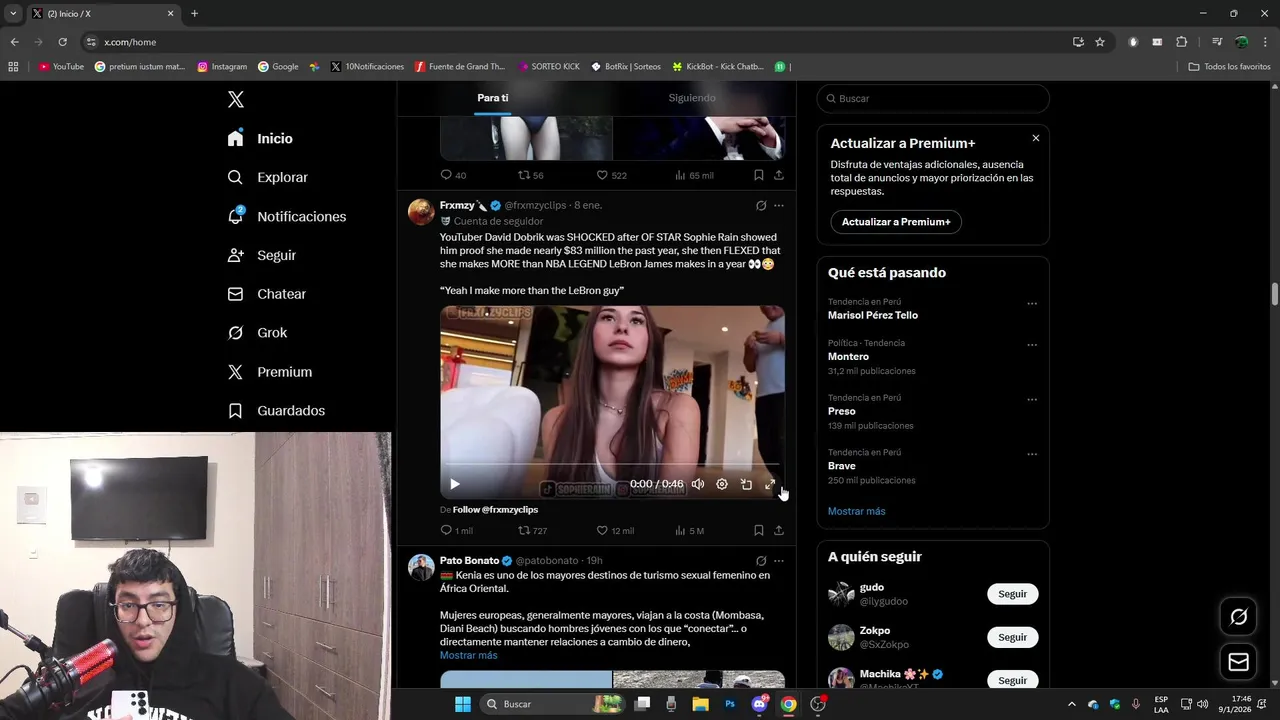Bookmark this page with the star icon

(1100, 42)
